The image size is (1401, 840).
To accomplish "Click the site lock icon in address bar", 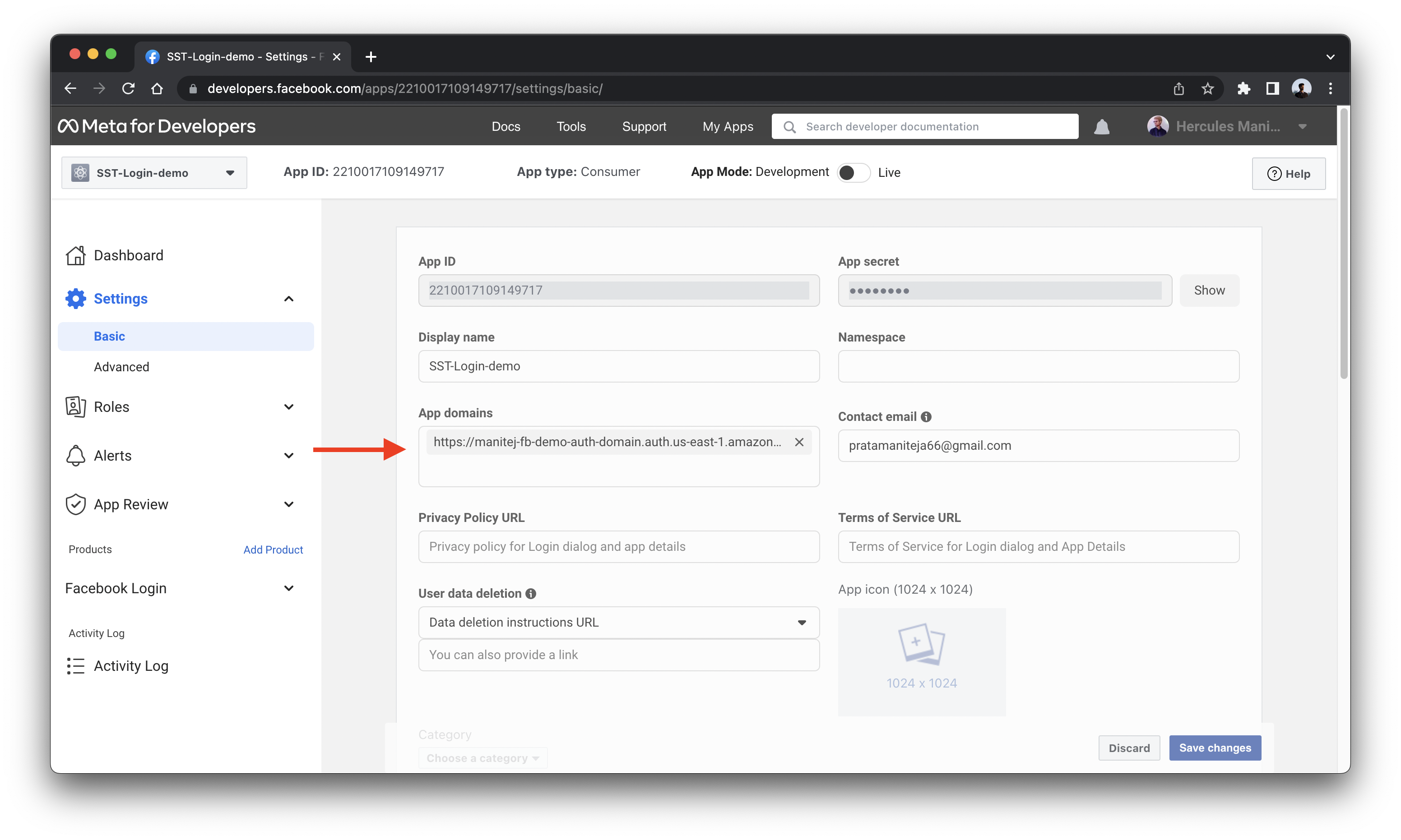I will pyautogui.click(x=193, y=88).
